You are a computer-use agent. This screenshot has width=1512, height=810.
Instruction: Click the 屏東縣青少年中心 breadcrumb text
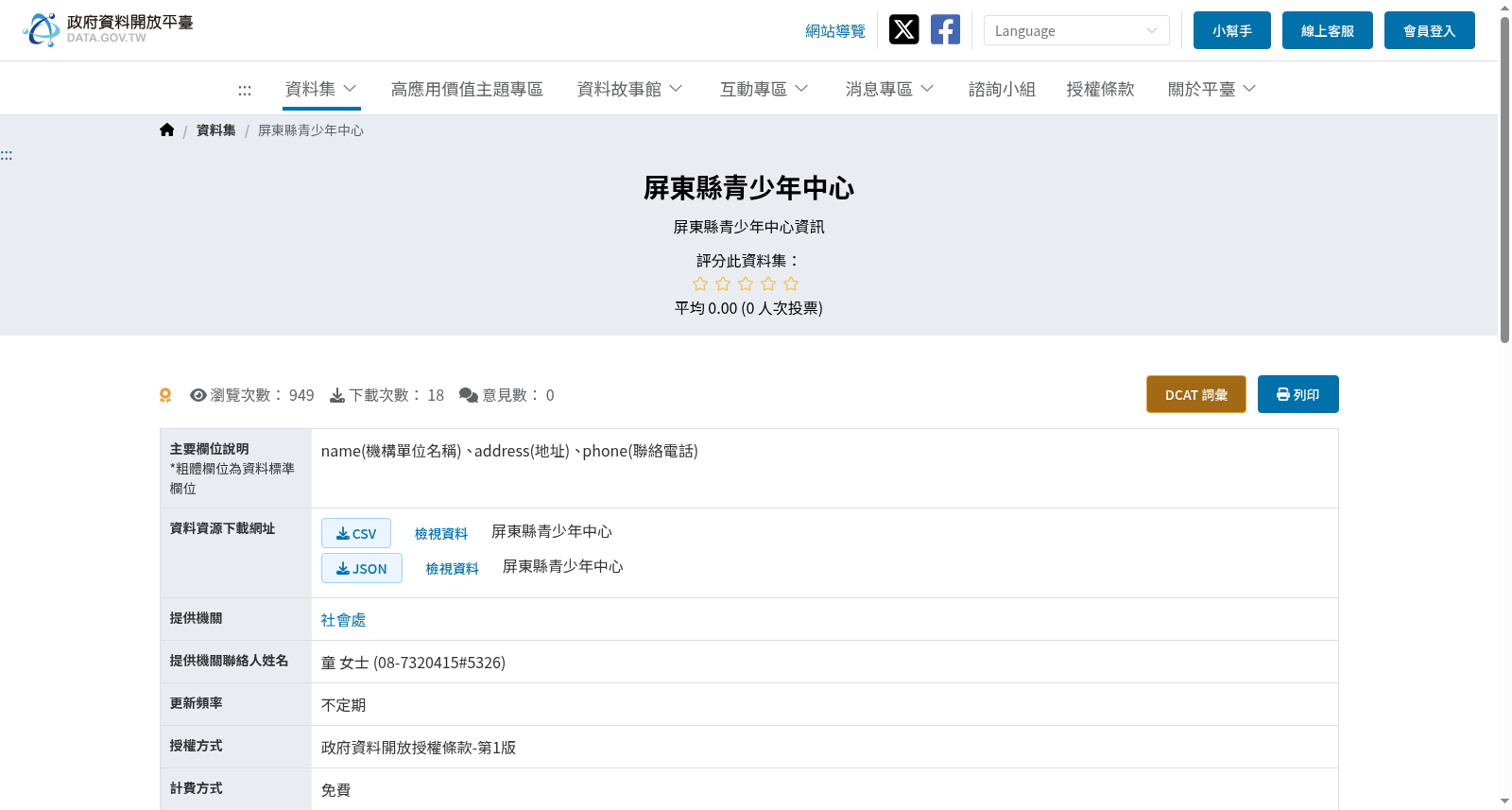click(x=311, y=130)
